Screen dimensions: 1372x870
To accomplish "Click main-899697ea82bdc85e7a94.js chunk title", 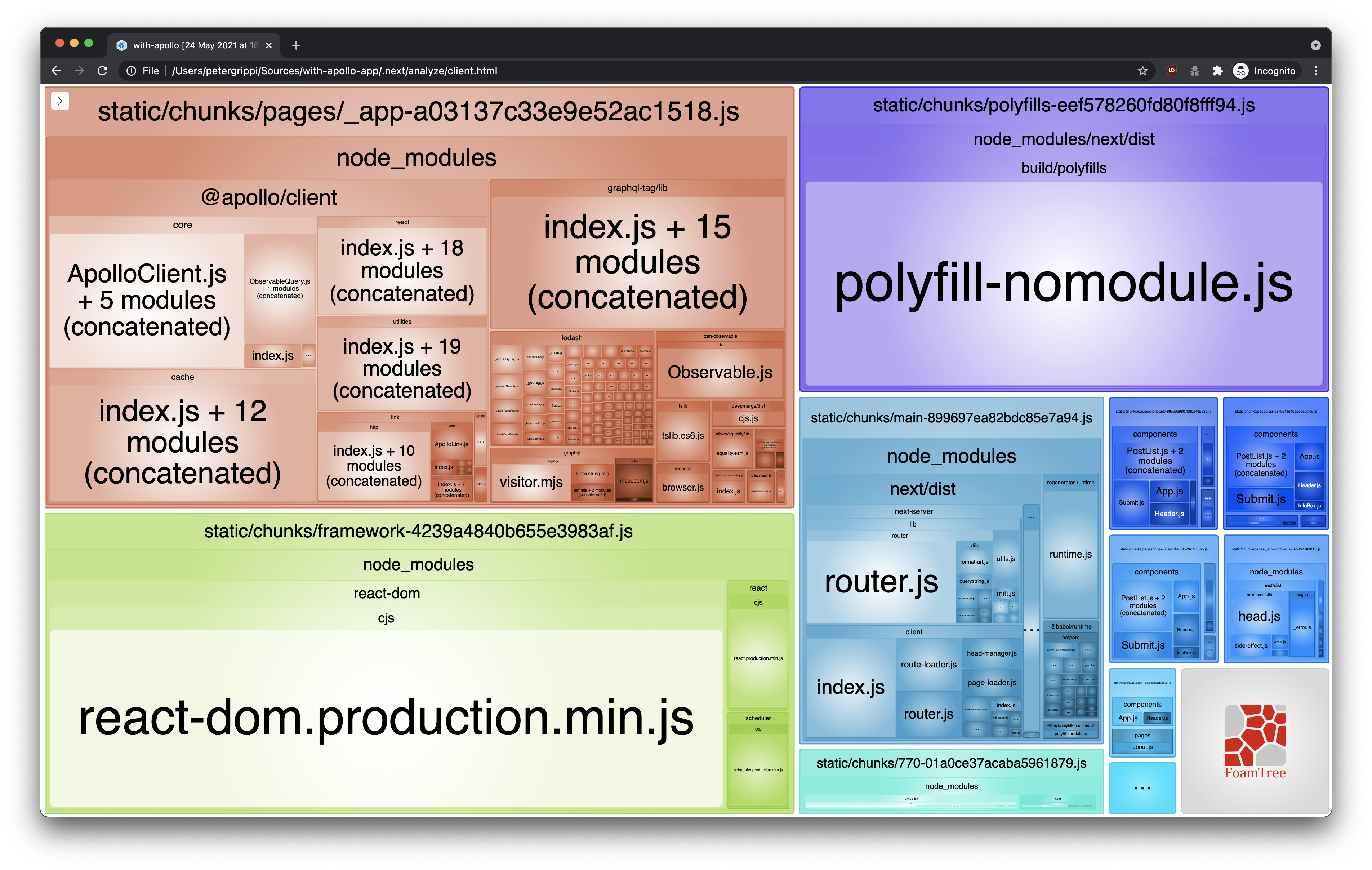I will pos(951,418).
